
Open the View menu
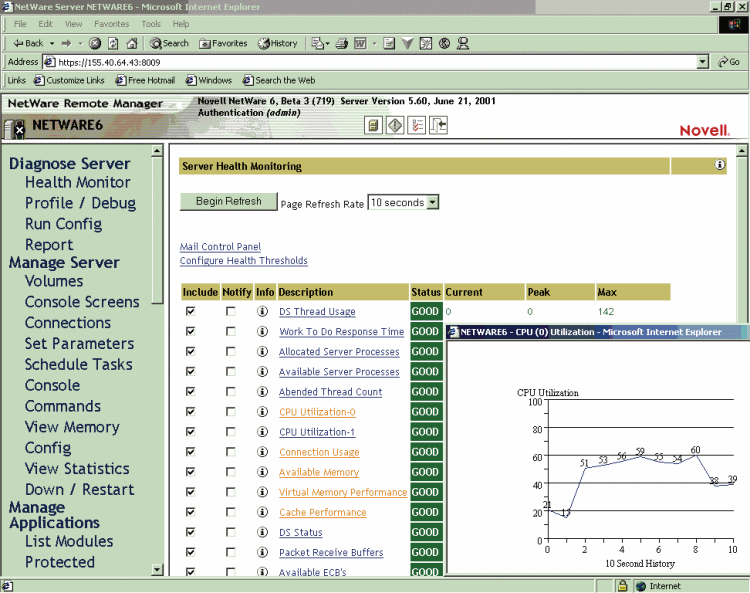tap(74, 24)
